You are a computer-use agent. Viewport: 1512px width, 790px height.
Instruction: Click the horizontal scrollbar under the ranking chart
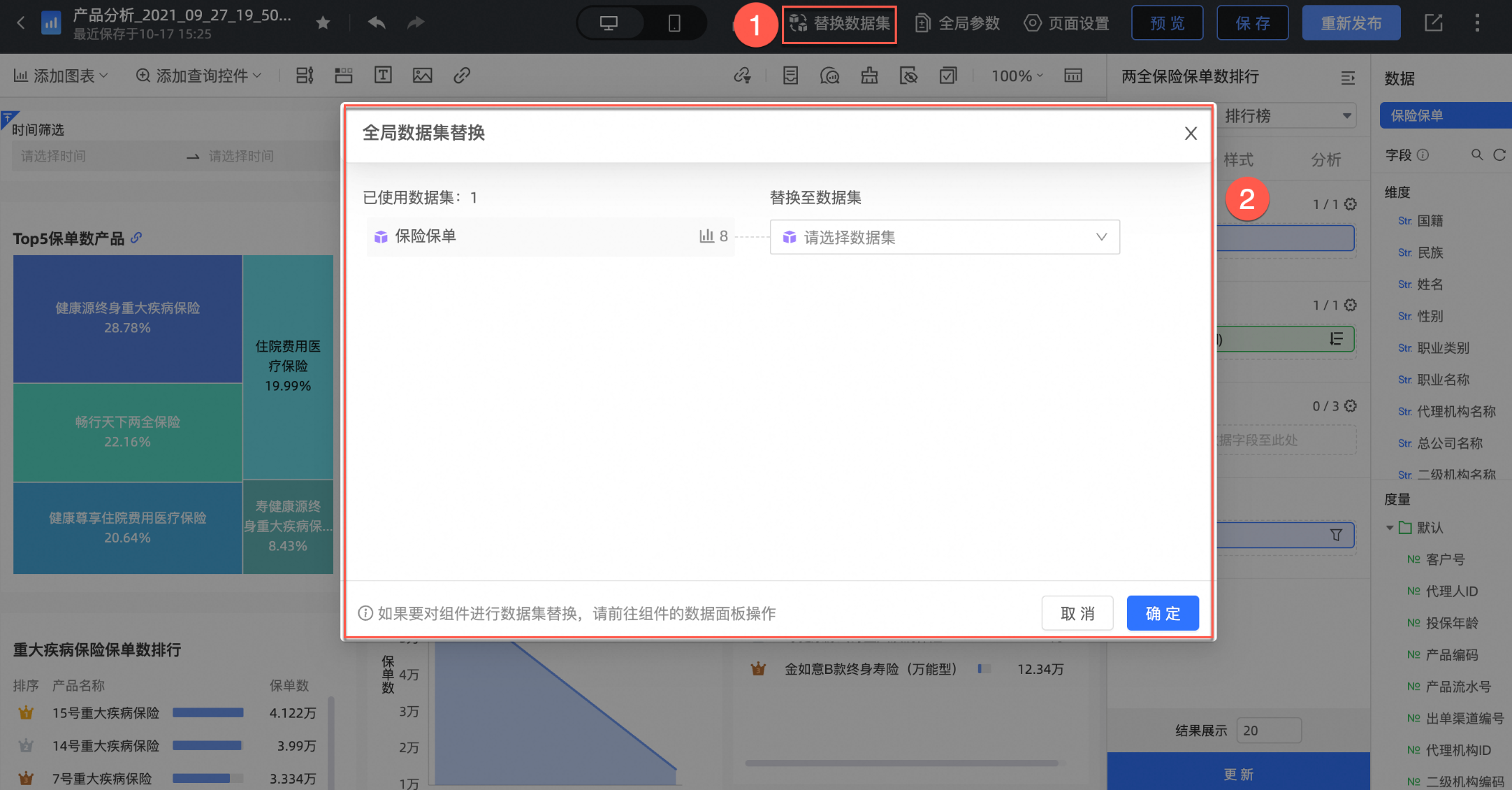(x=901, y=763)
